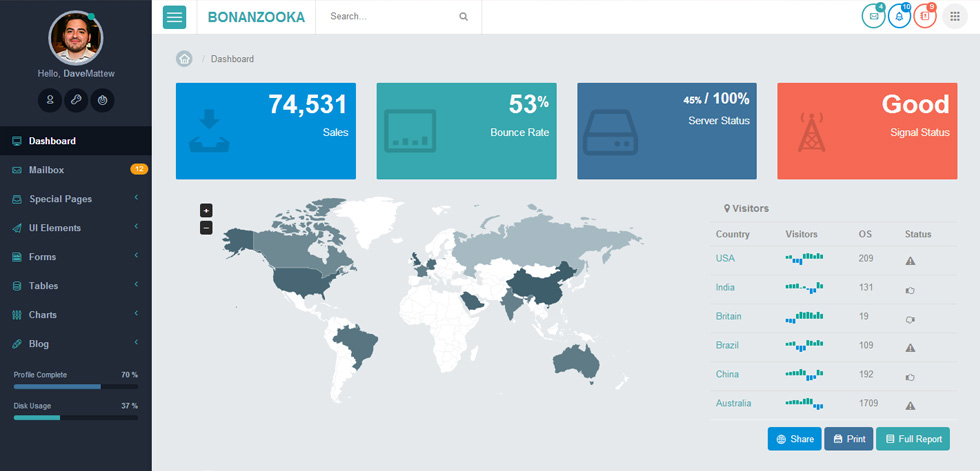Click the Disk Usage progress bar

pyautogui.click(x=76, y=417)
